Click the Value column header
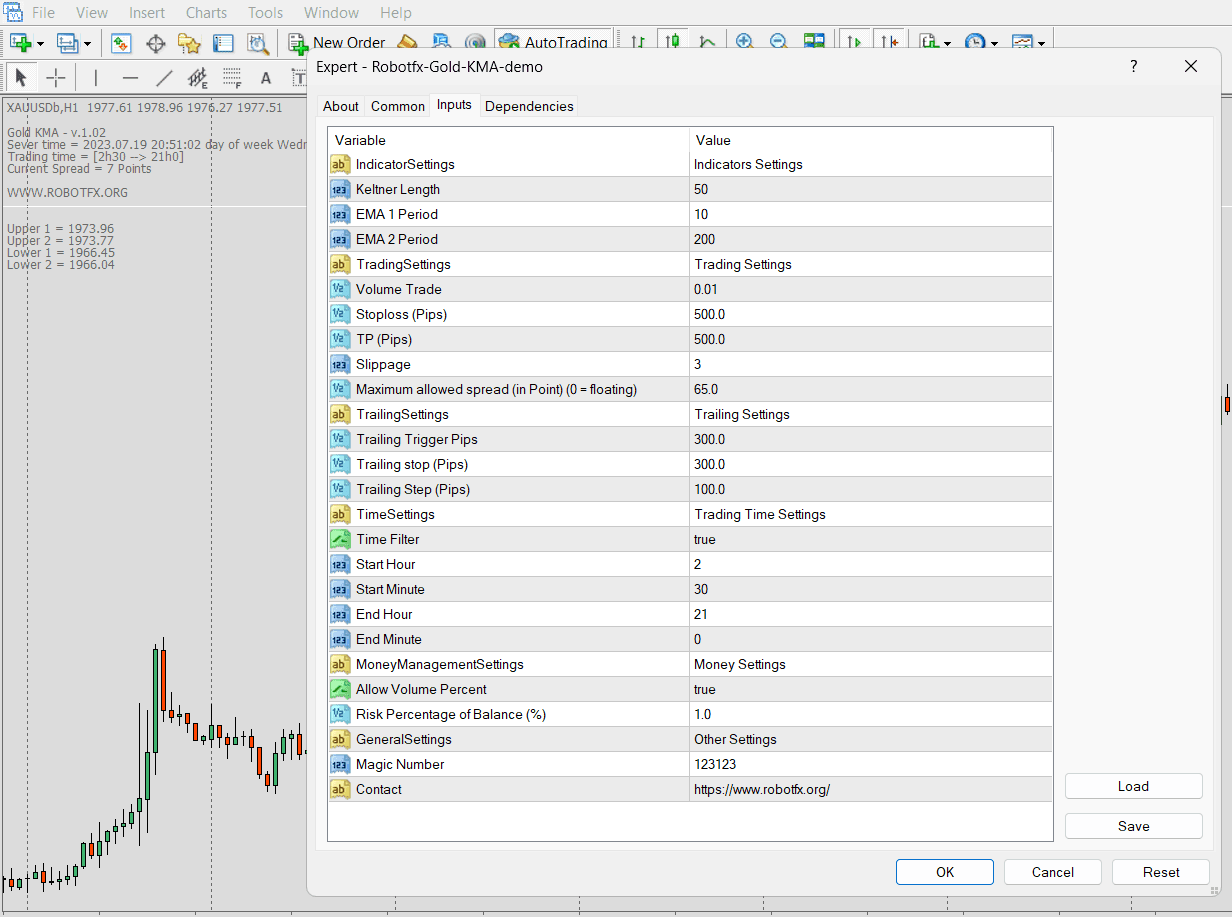This screenshot has width=1232, height=917. coord(871,140)
